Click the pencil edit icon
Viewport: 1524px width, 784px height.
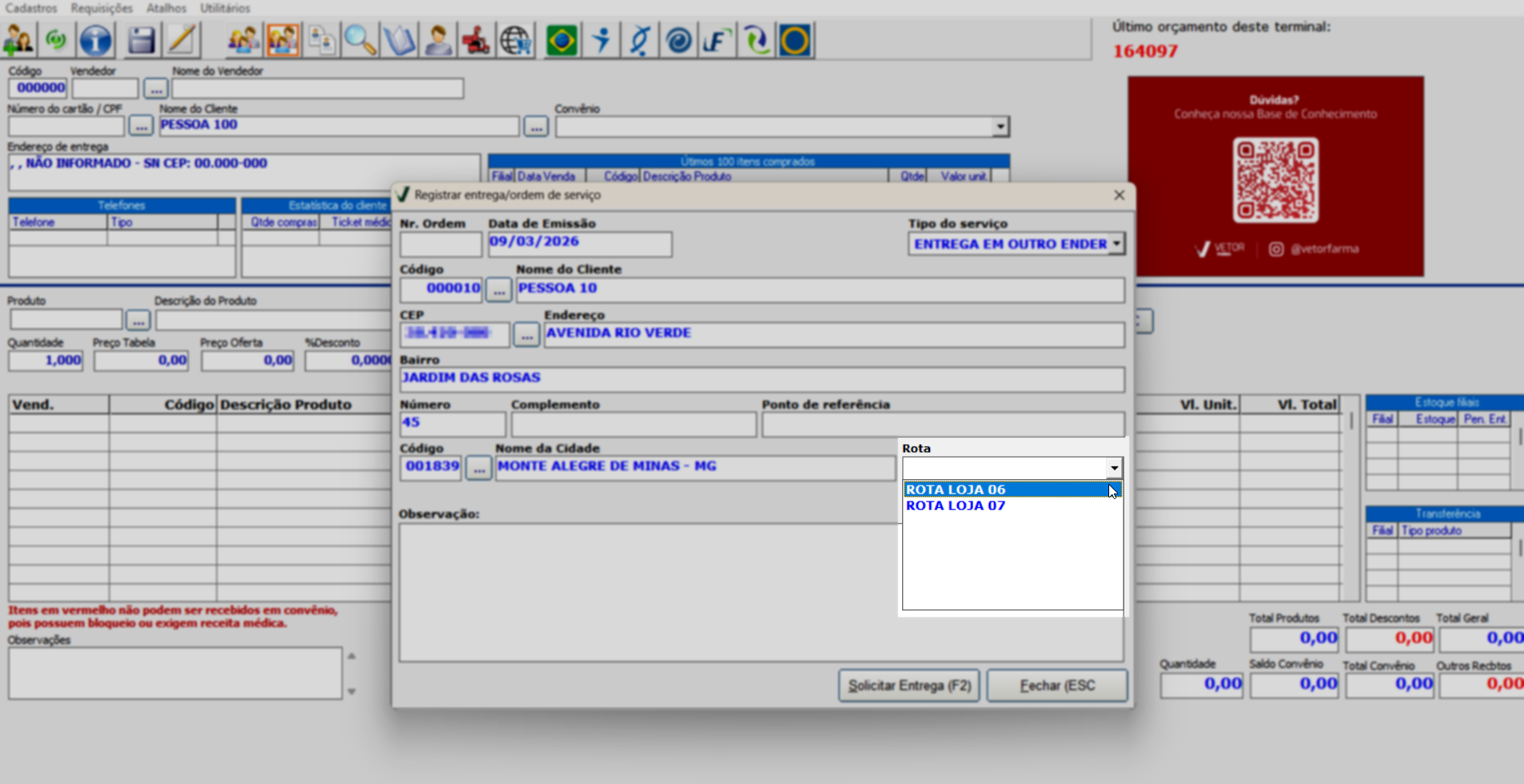(182, 40)
